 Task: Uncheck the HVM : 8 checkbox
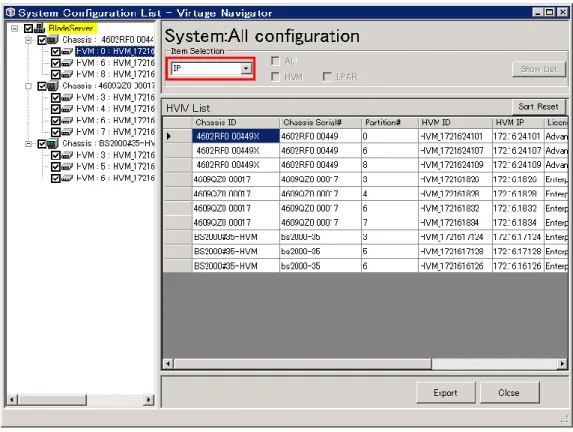pyautogui.click(x=56, y=75)
